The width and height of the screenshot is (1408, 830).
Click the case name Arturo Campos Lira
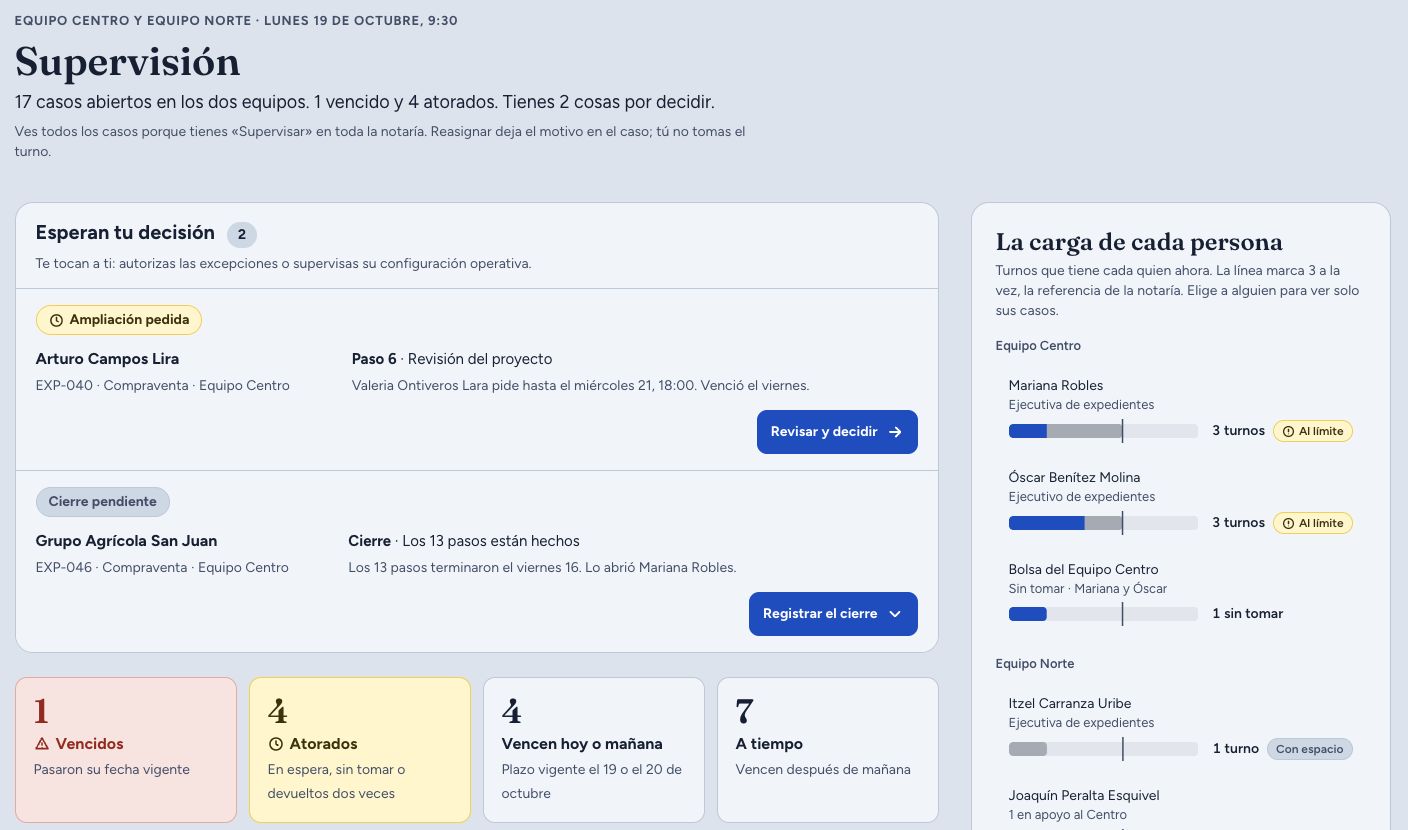[107, 359]
